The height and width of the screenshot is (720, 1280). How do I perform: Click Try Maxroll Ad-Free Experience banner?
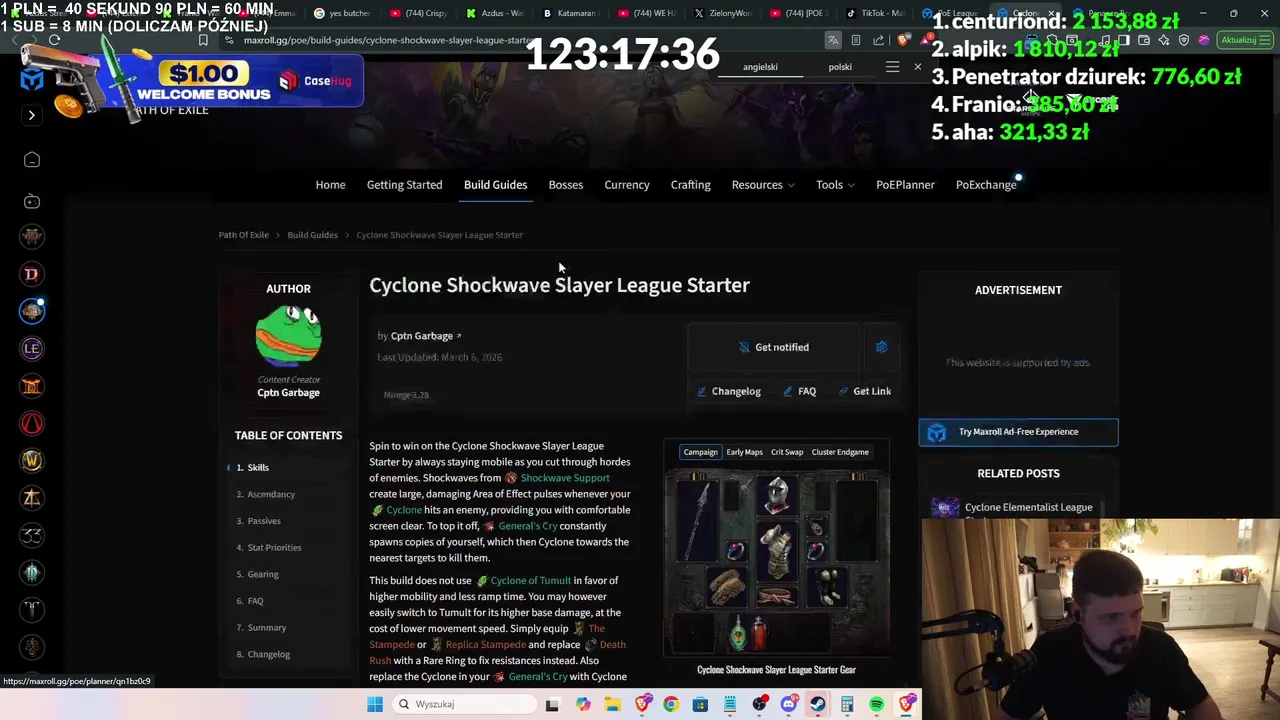[1018, 432]
